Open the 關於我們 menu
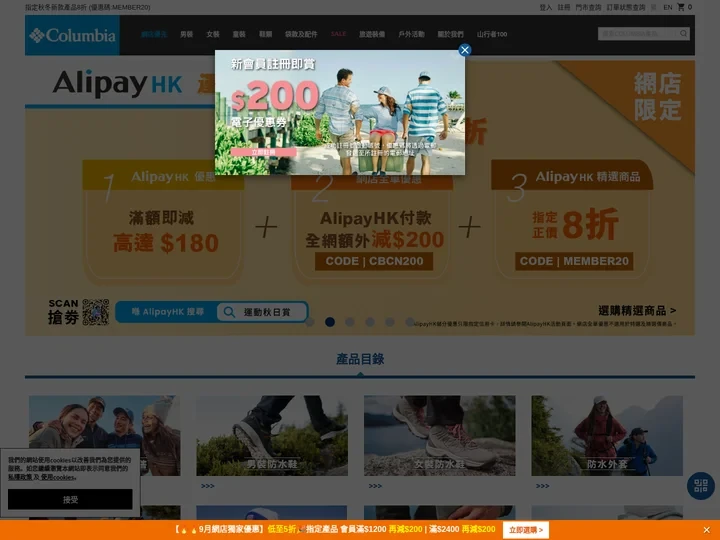 (x=450, y=34)
